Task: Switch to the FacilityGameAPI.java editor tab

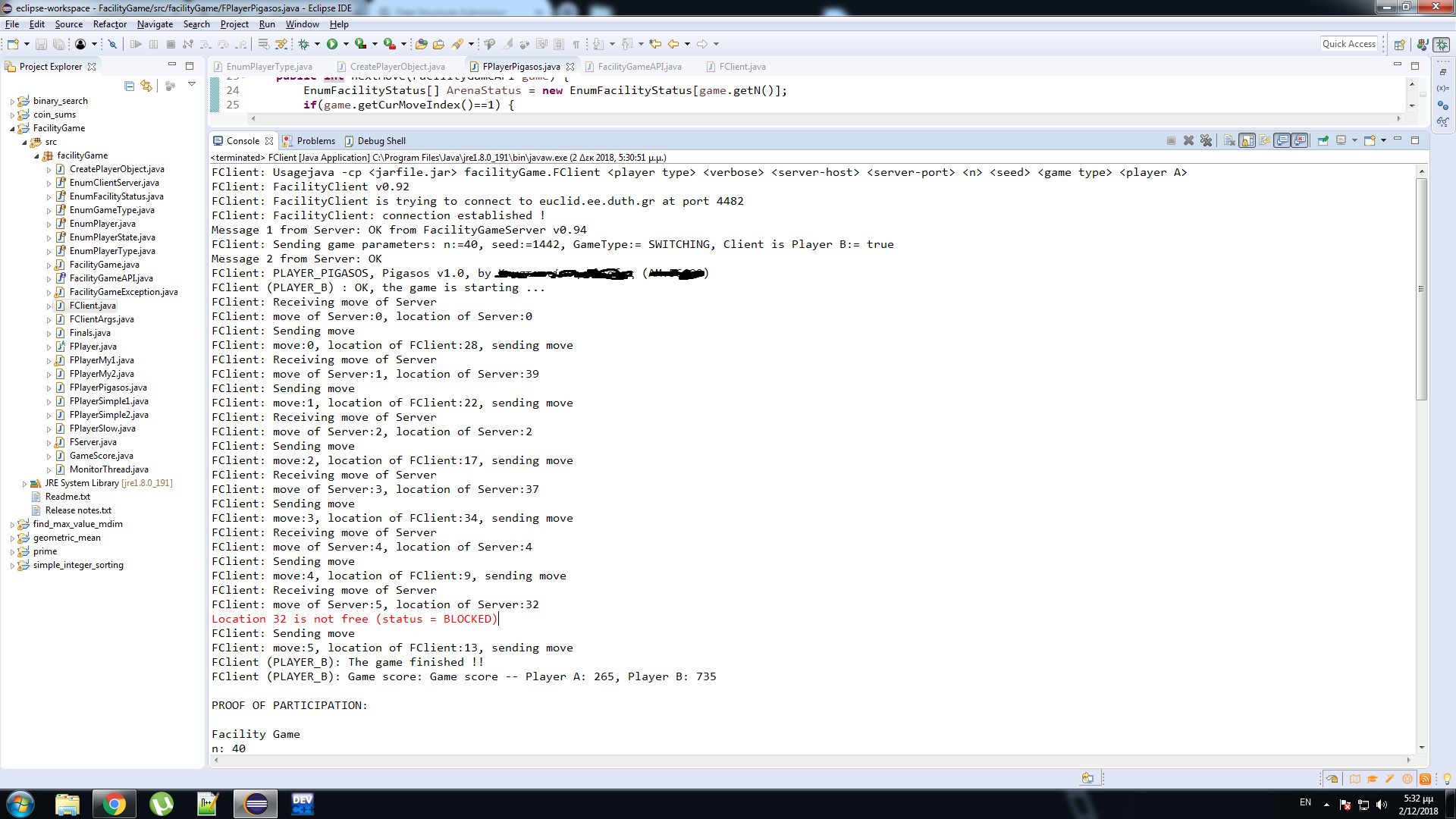Action: [x=639, y=67]
